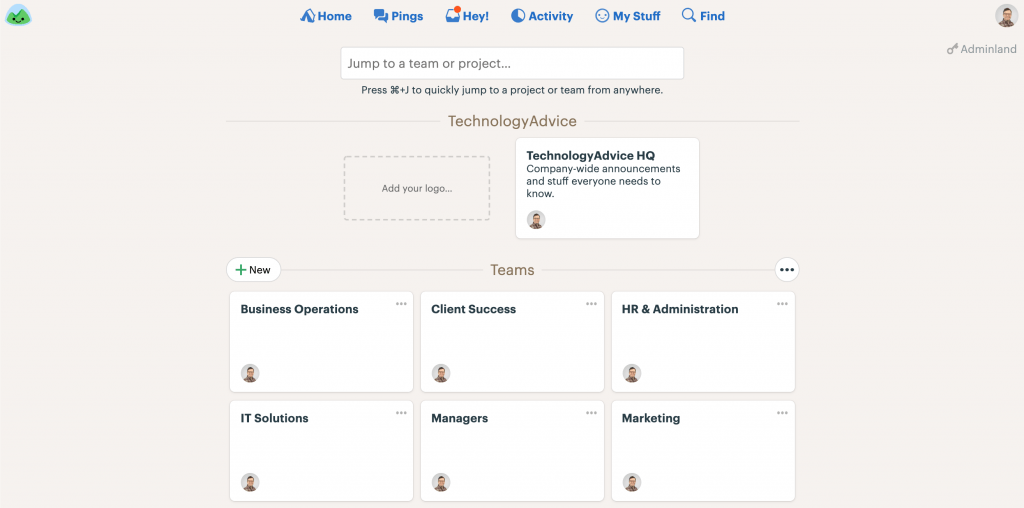Open the Marketing team

point(703,451)
